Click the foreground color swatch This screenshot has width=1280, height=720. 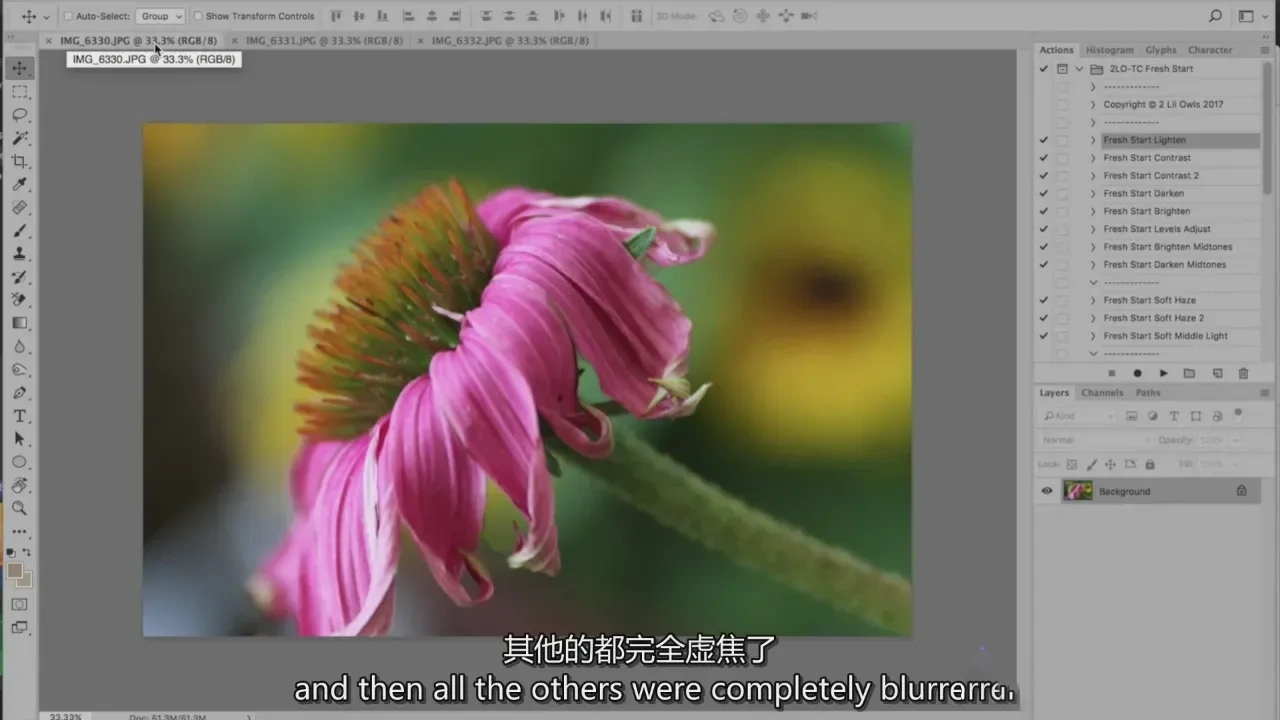pos(15,571)
